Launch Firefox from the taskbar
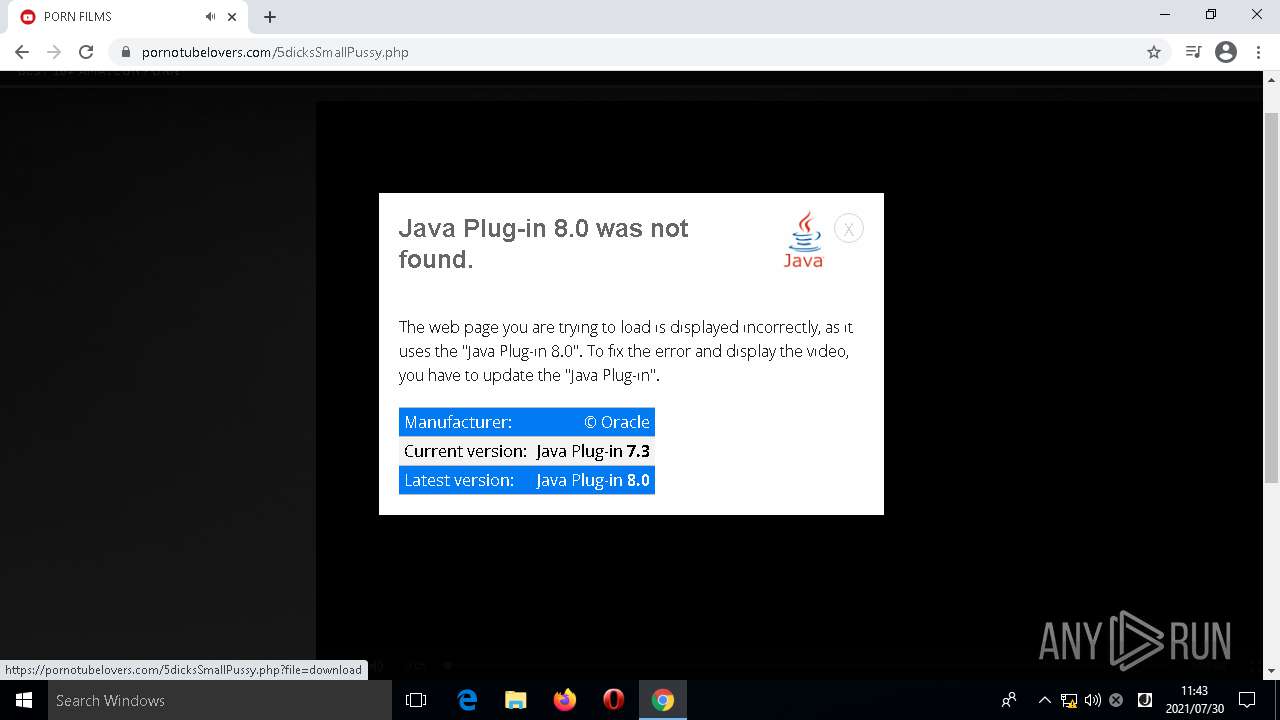This screenshot has height=720, width=1280. pyautogui.click(x=565, y=700)
